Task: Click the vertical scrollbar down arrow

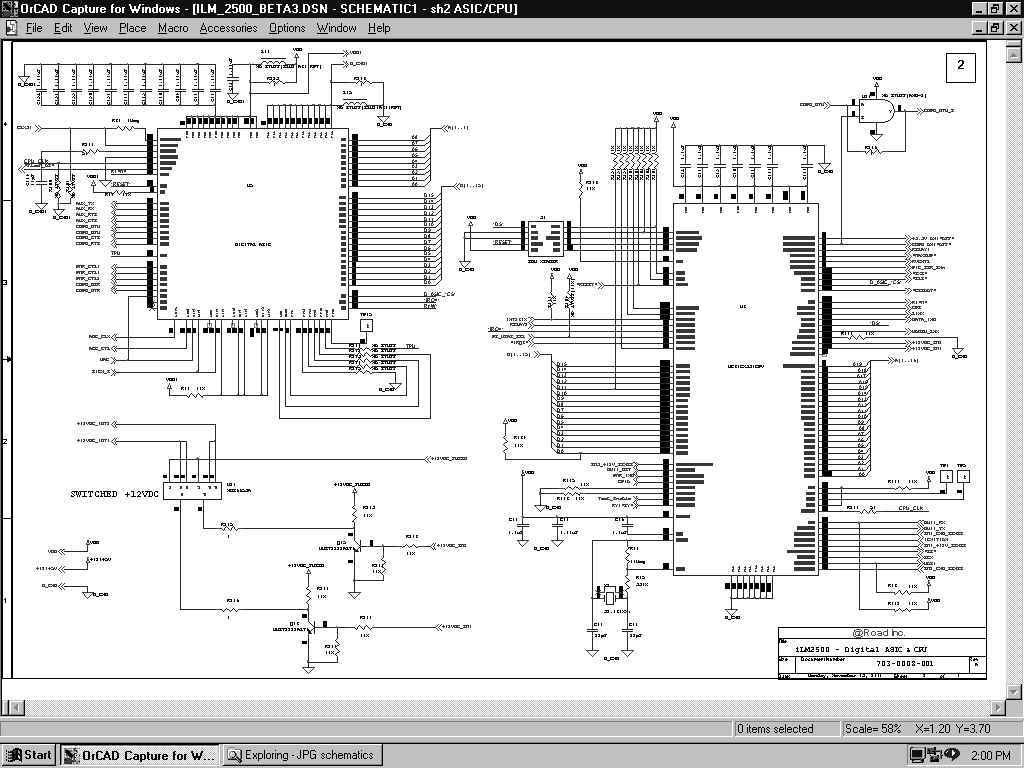Action: pyautogui.click(x=1014, y=690)
